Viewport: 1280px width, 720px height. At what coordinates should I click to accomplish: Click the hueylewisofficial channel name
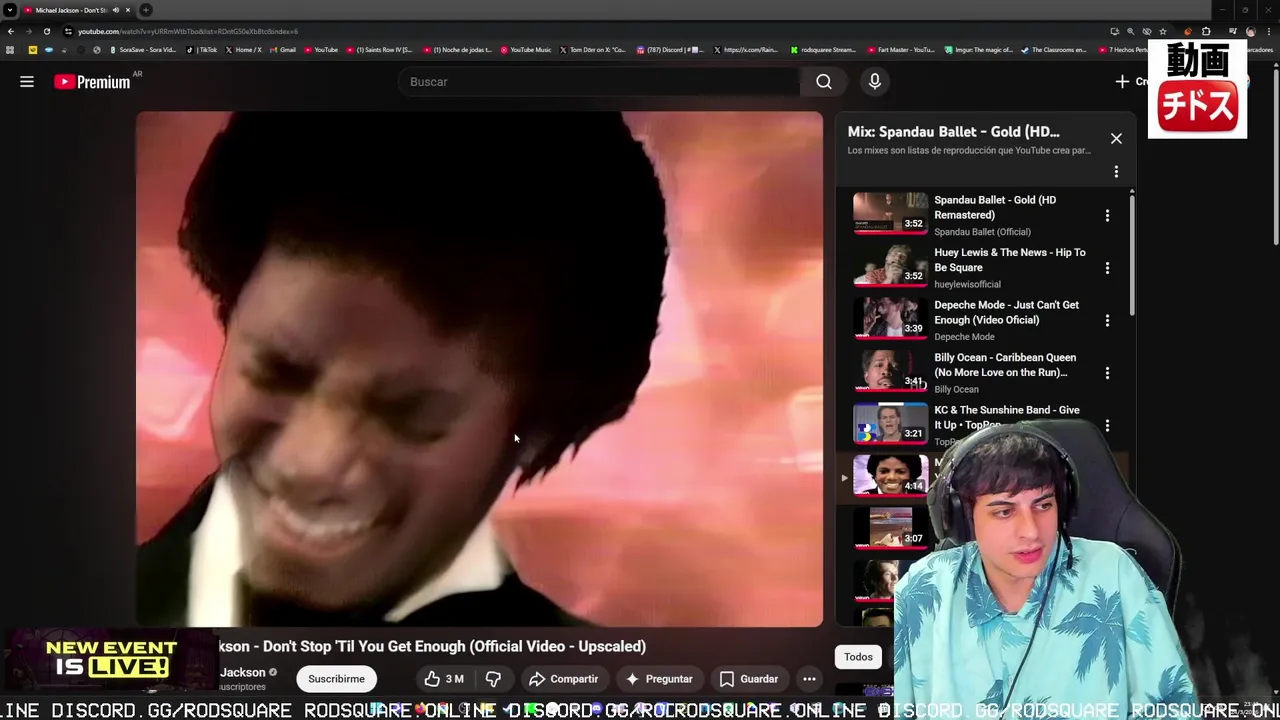(x=967, y=285)
